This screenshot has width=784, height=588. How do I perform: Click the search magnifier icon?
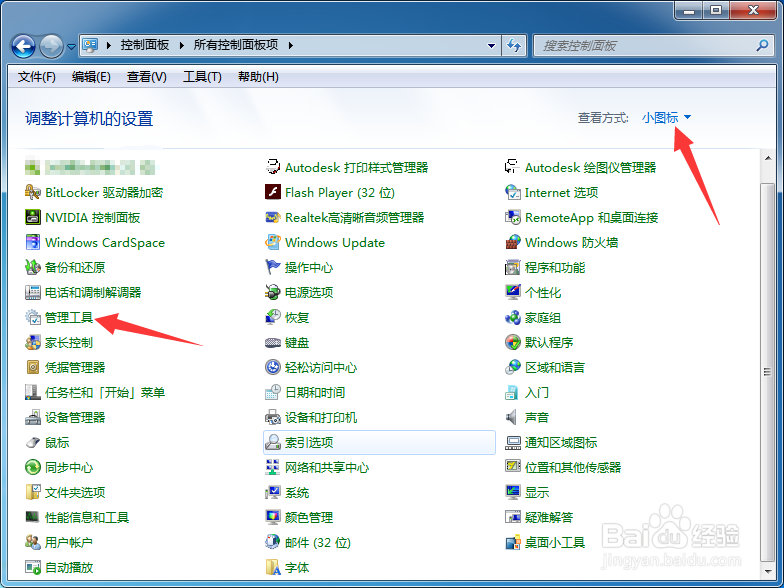click(x=762, y=46)
